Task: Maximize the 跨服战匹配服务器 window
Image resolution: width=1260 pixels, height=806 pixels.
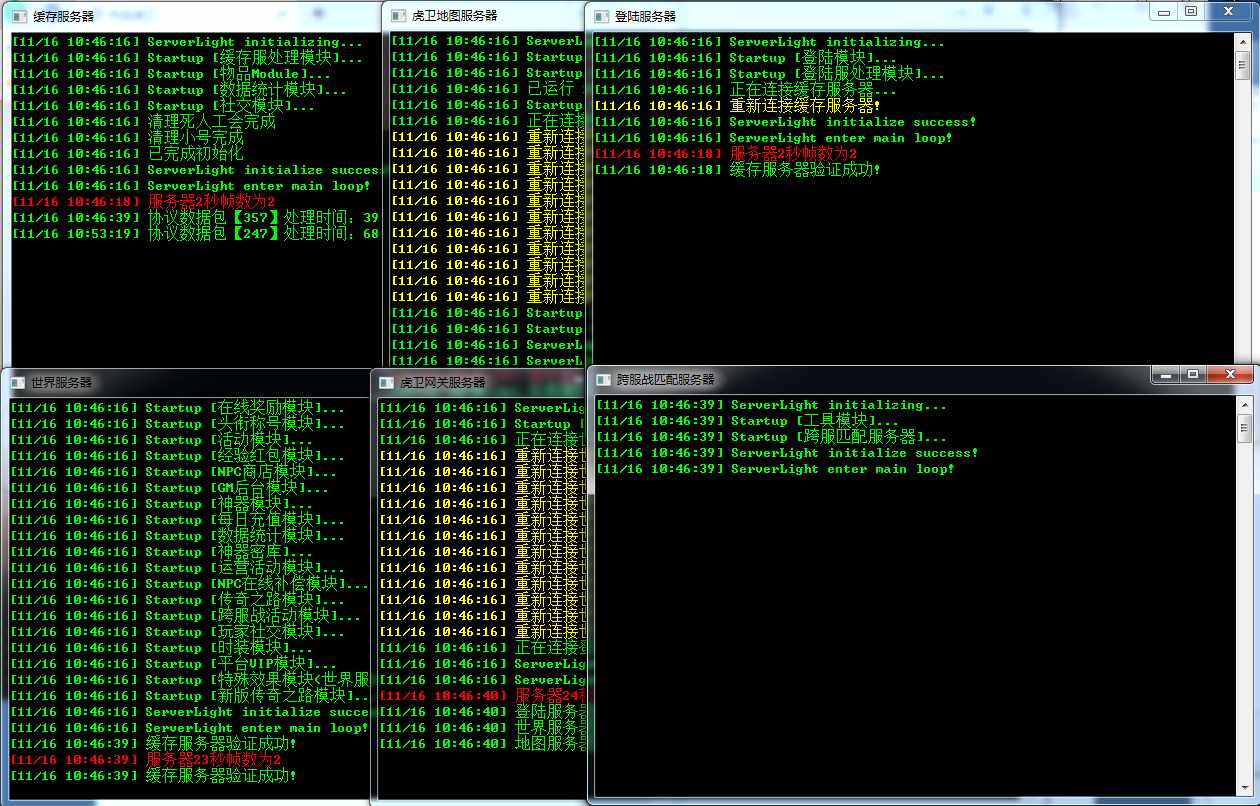Action: (x=1192, y=374)
